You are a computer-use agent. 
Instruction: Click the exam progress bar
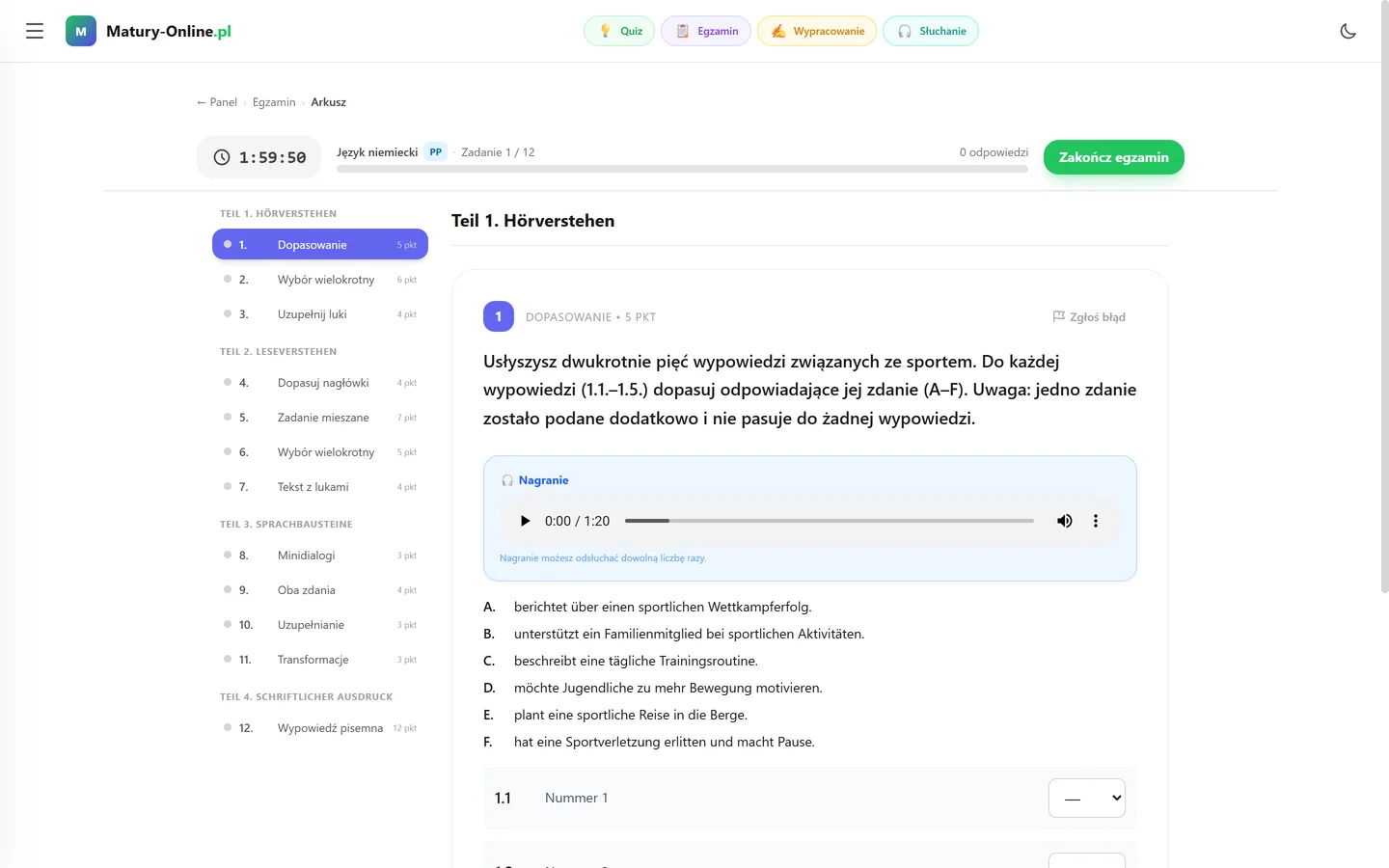click(682, 169)
